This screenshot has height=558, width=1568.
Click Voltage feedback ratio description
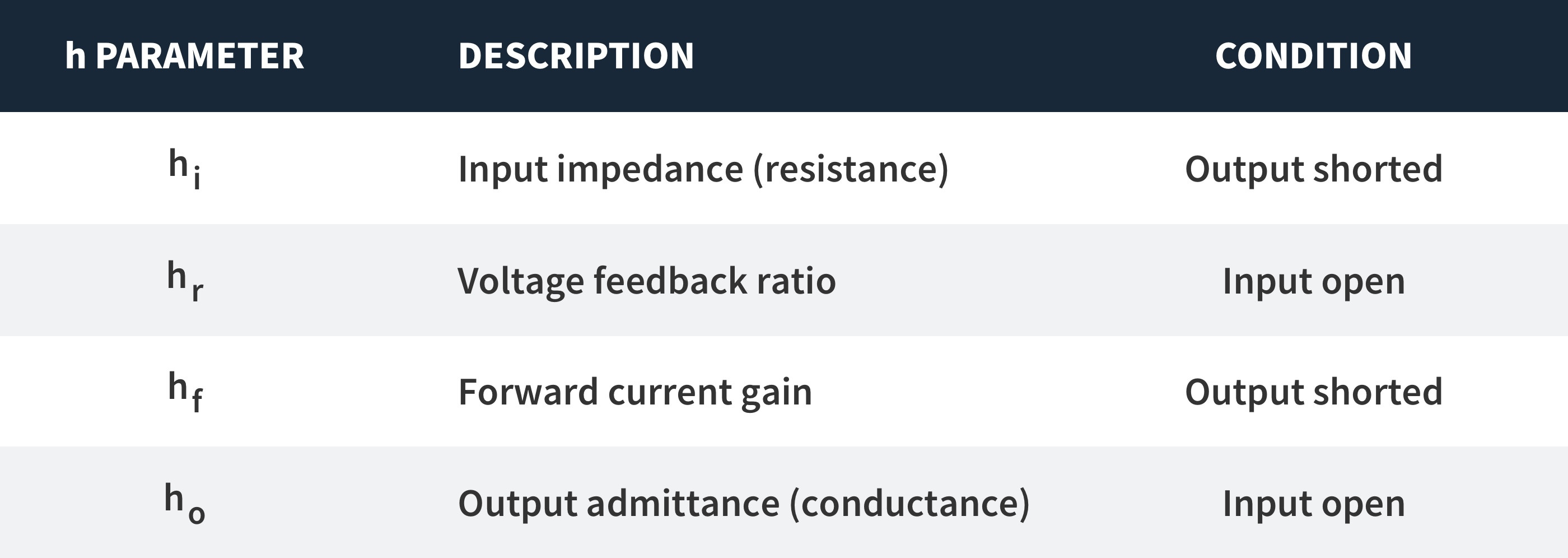(646, 281)
